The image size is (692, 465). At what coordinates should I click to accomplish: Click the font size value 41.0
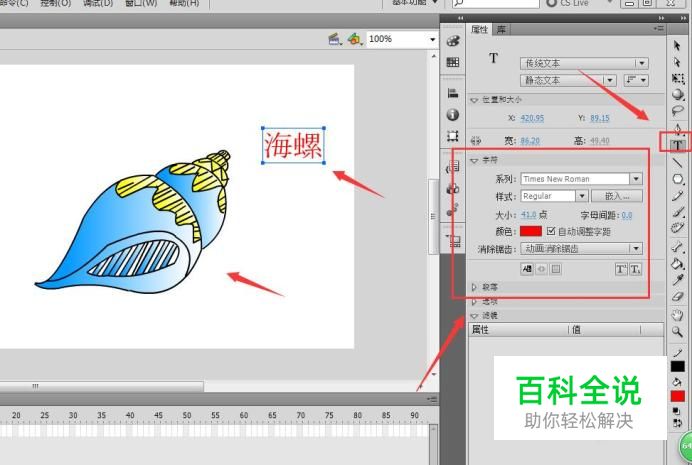pos(529,215)
